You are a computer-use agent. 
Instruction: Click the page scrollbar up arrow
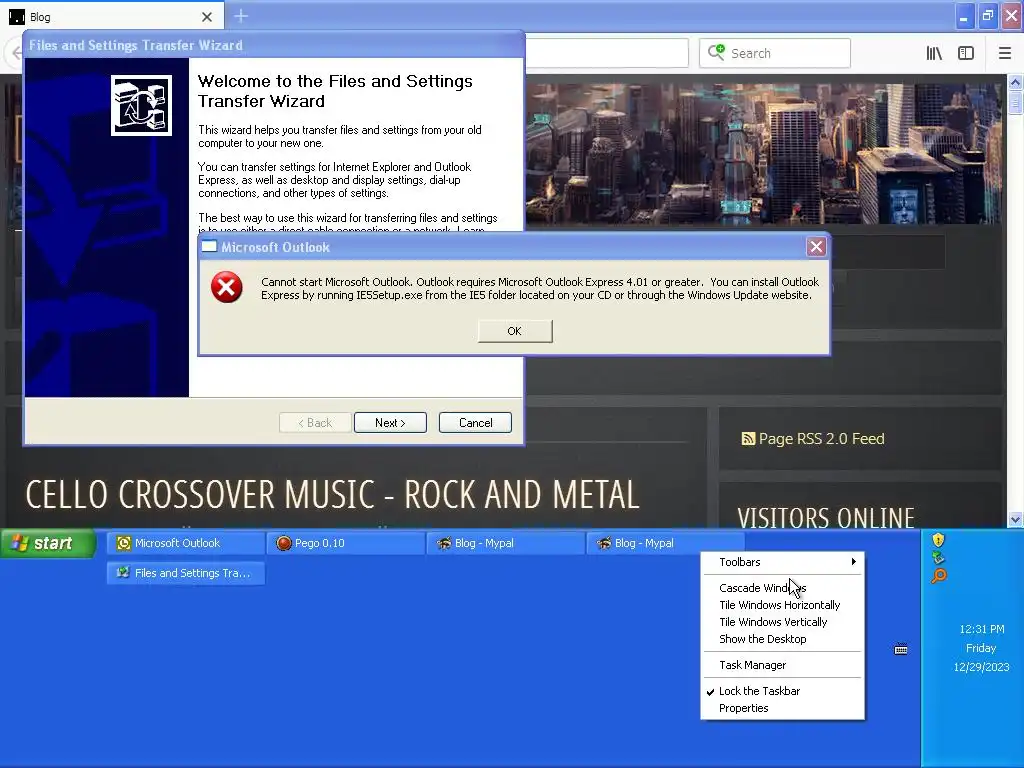1015,82
